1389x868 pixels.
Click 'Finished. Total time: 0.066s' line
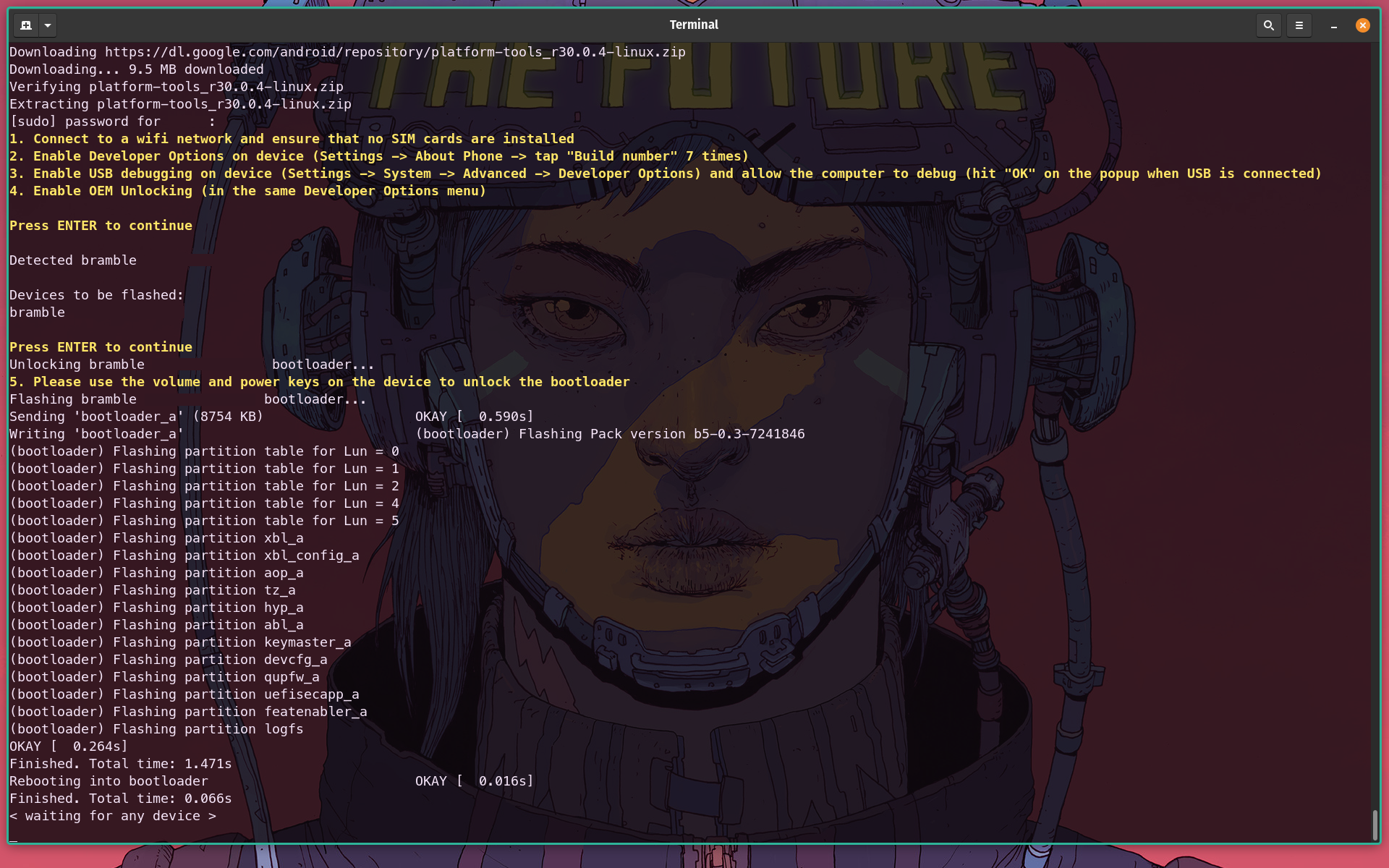pos(121,799)
